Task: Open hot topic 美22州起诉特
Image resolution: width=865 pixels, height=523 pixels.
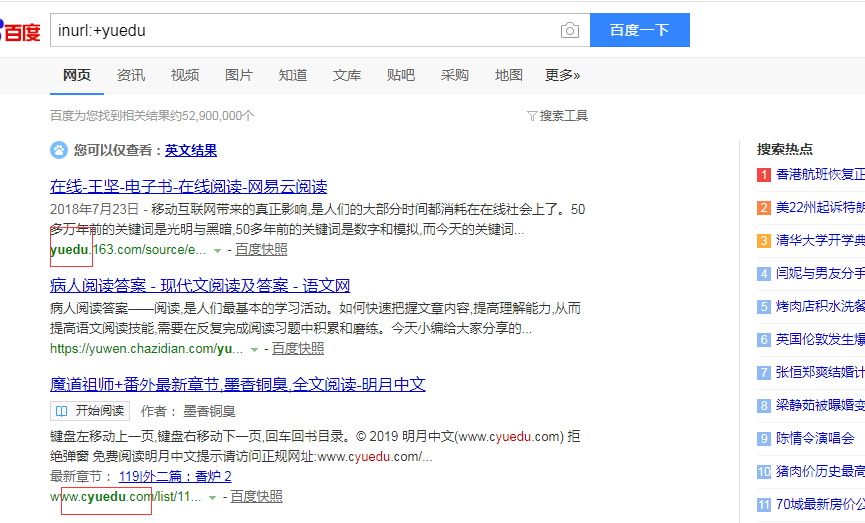Action: tap(820, 208)
